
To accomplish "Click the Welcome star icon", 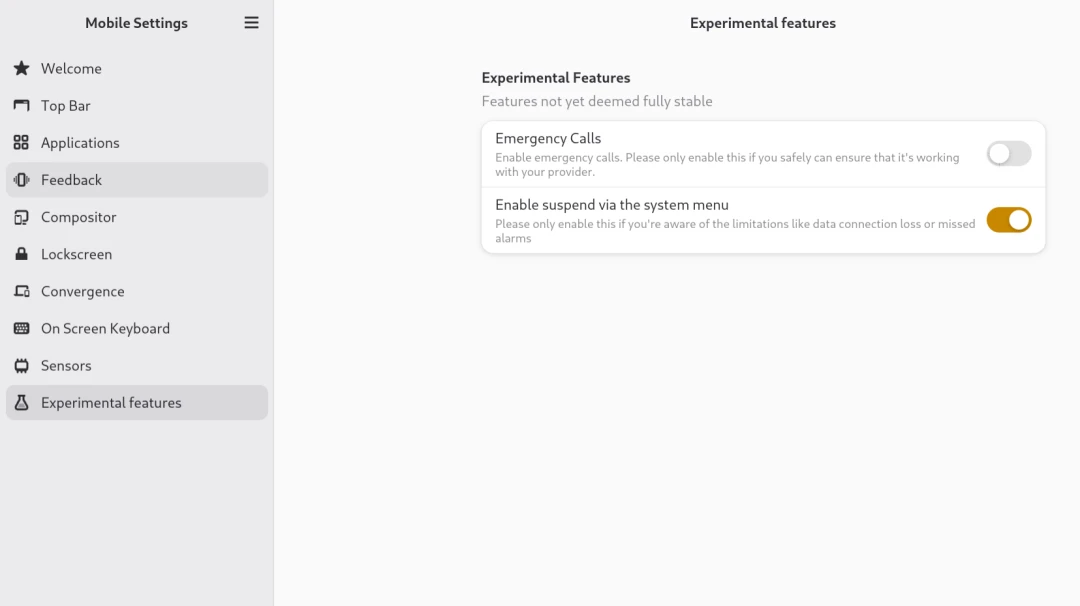I will point(21,69).
